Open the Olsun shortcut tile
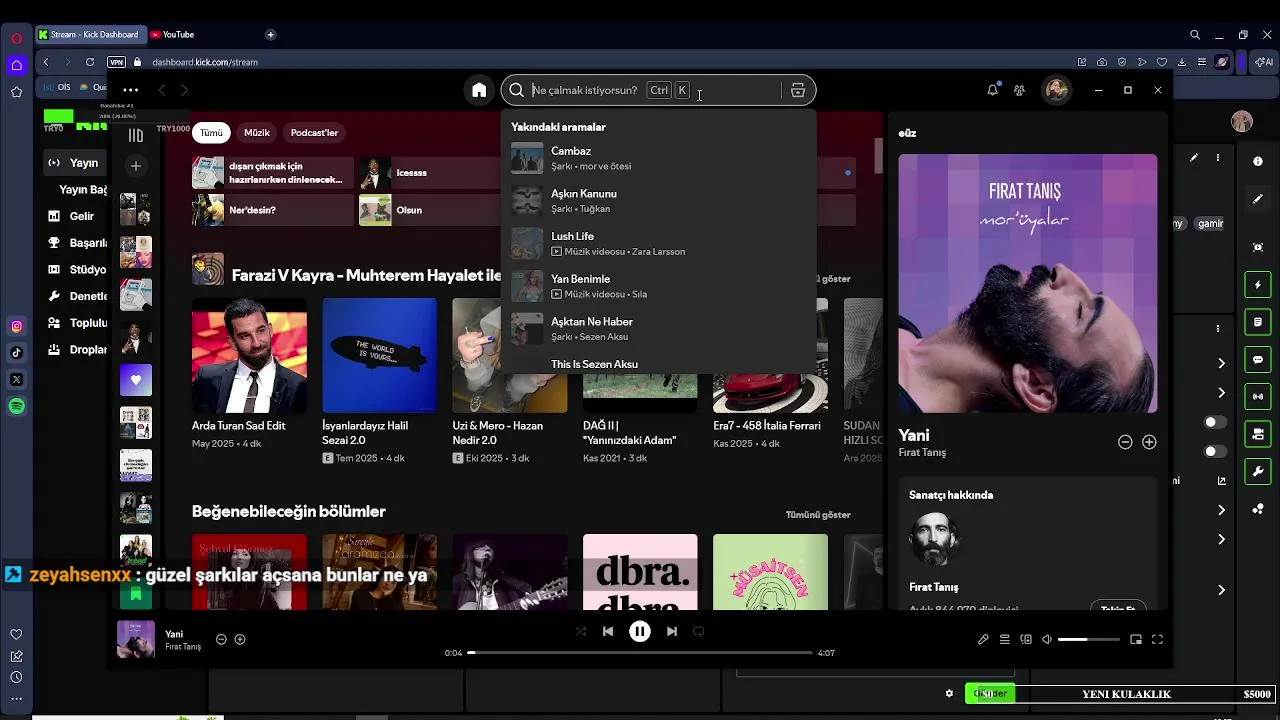This screenshot has width=1280, height=720. click(x=431, y=210)
